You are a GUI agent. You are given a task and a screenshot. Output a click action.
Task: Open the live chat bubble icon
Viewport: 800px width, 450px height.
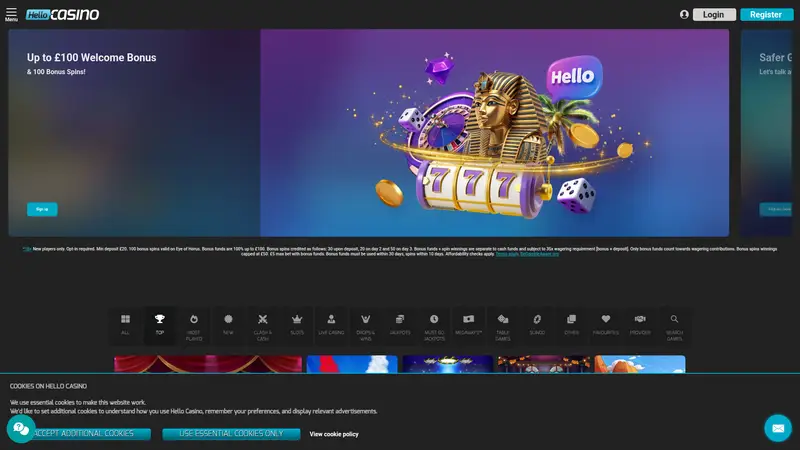[21, 429]
